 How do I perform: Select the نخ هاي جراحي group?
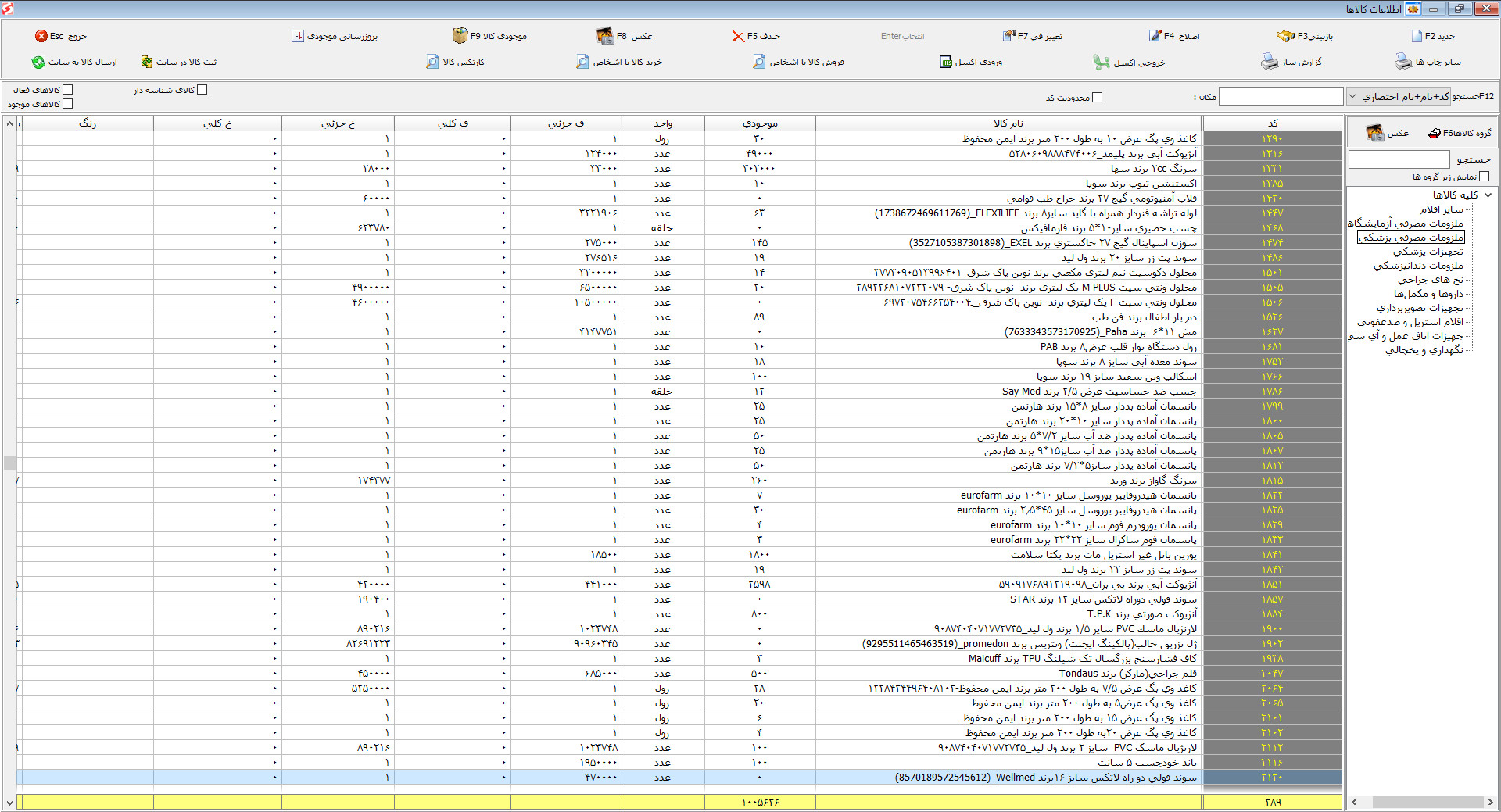[1431, 280]
